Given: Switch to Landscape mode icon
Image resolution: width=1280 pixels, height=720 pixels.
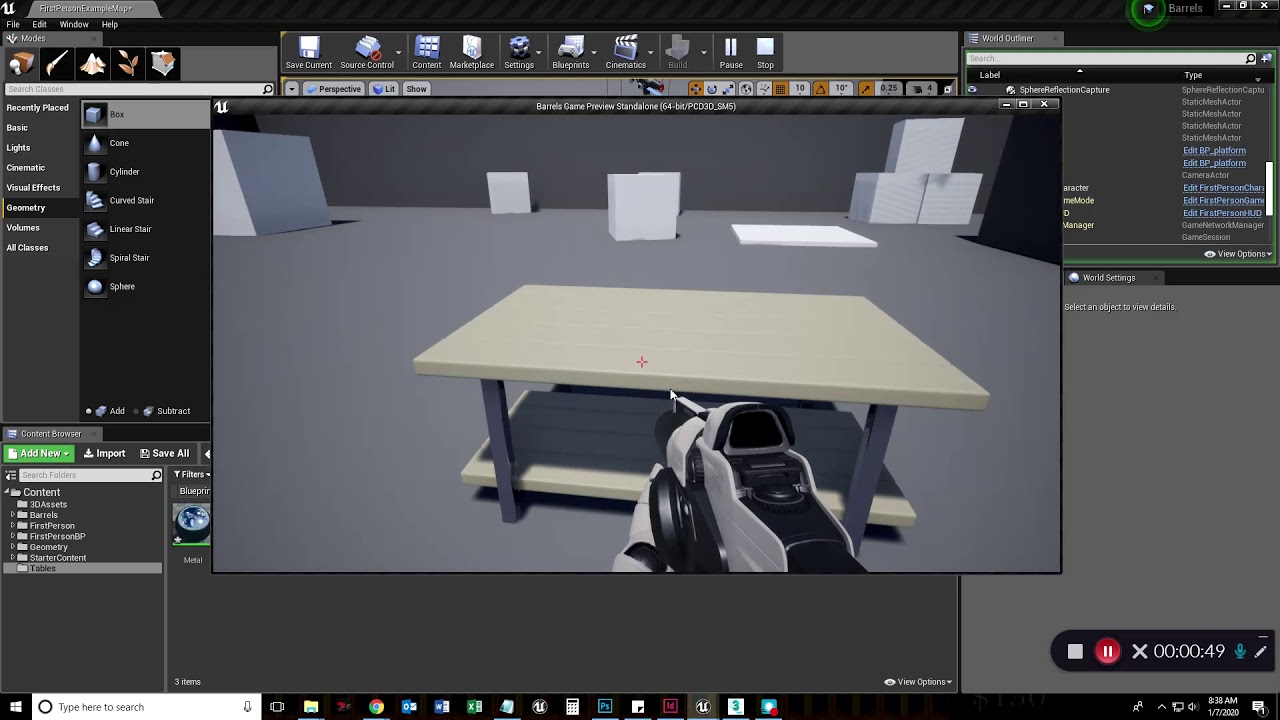Looking at the screenshot, I should [x=93, y=64].
